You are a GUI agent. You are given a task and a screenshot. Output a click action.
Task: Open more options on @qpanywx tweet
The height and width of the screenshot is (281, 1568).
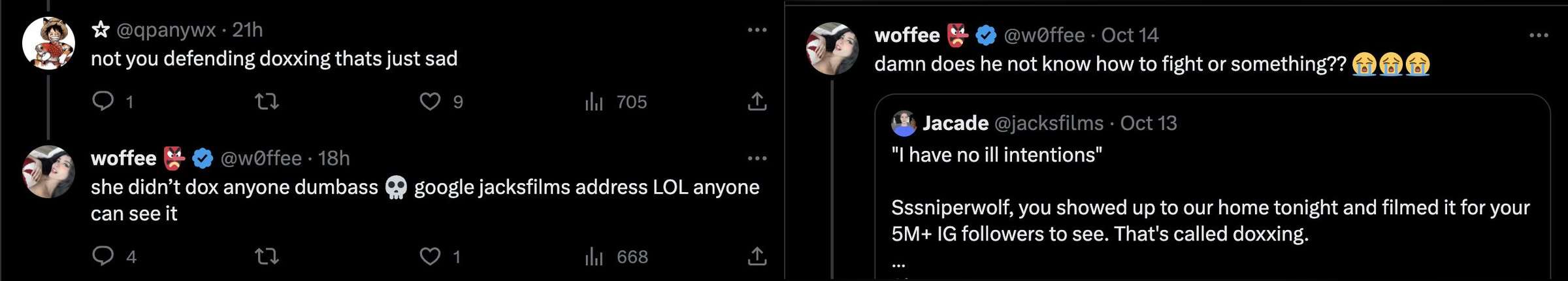[757, 29]
